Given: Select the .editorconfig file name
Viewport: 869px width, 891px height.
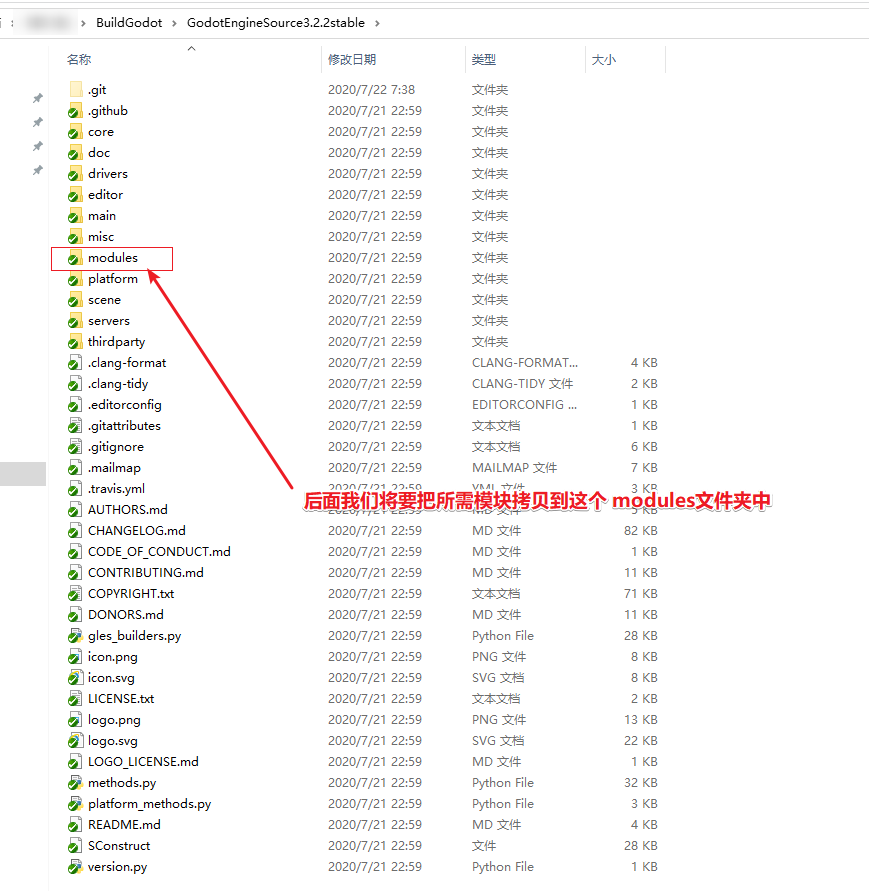Looking at the screenshot, I should pyautogui.click(x=124, y=405).
